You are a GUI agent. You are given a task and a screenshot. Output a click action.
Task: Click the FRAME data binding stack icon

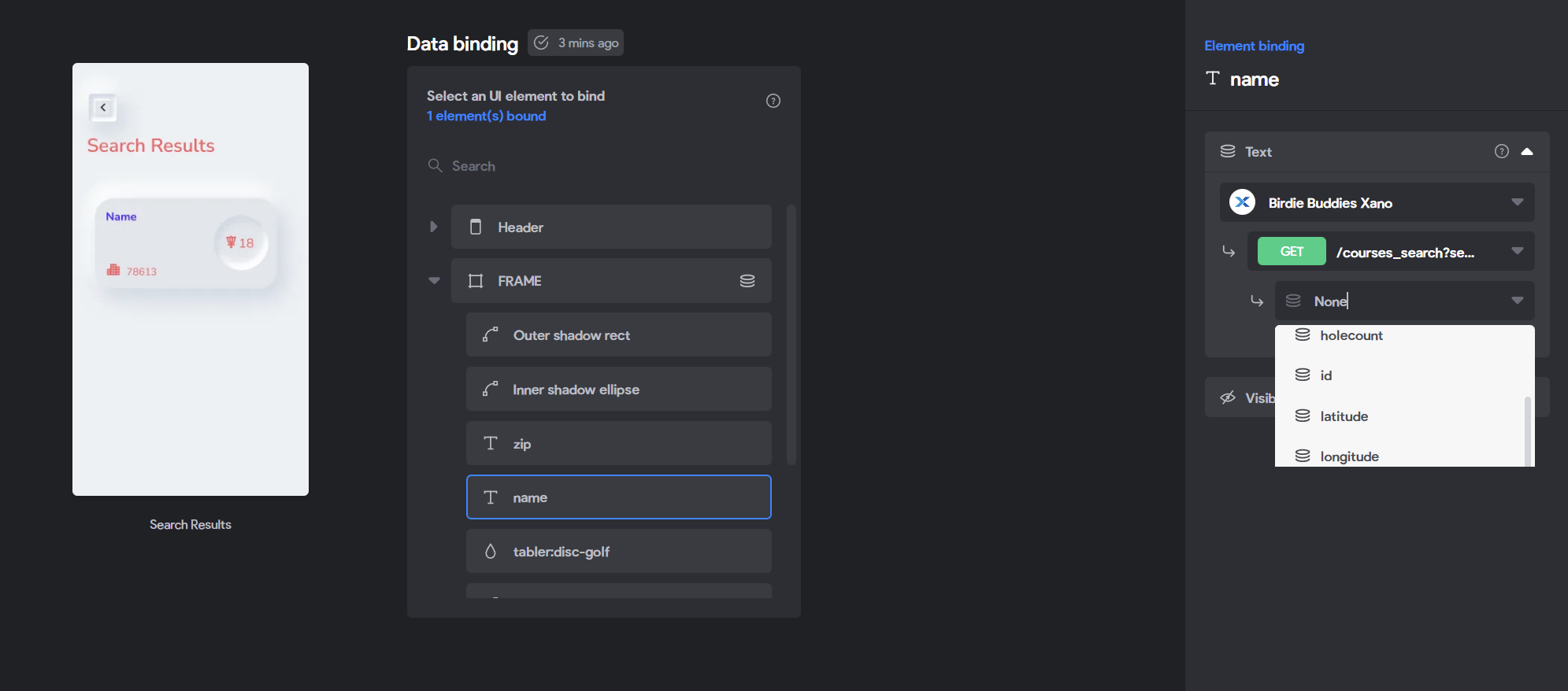747,281
